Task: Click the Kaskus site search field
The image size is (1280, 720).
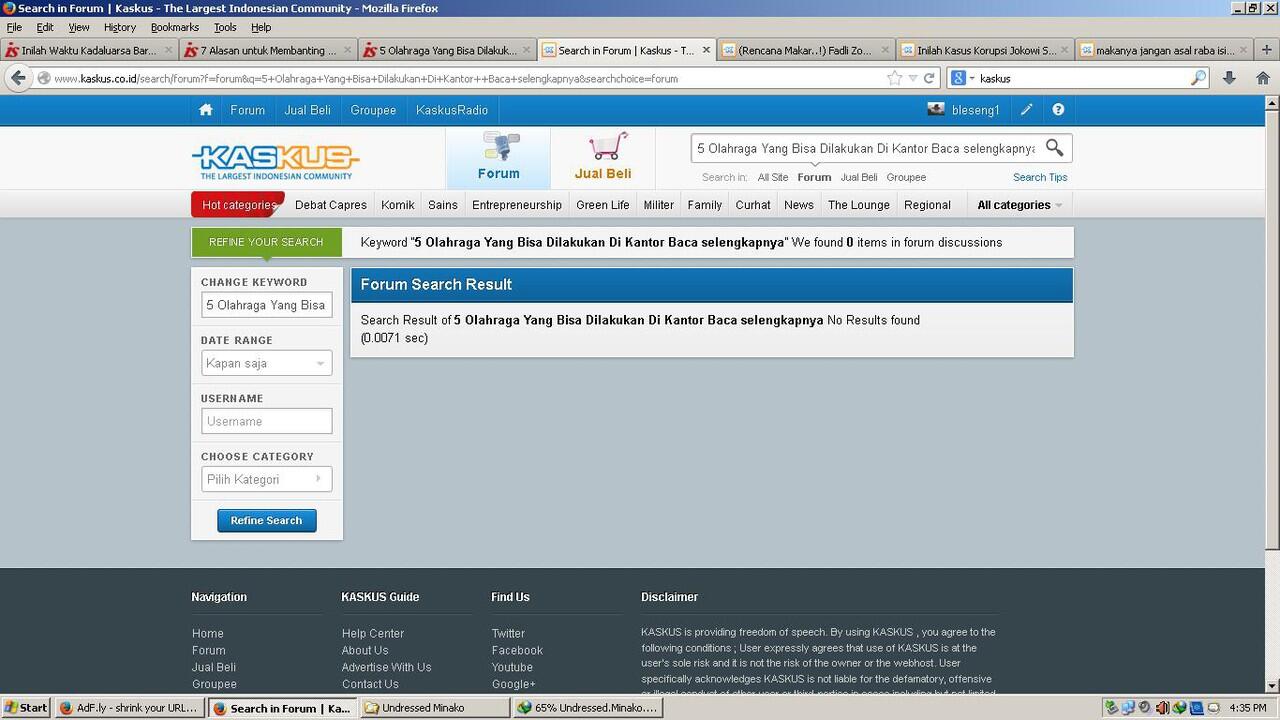Action: coord(866,148)
